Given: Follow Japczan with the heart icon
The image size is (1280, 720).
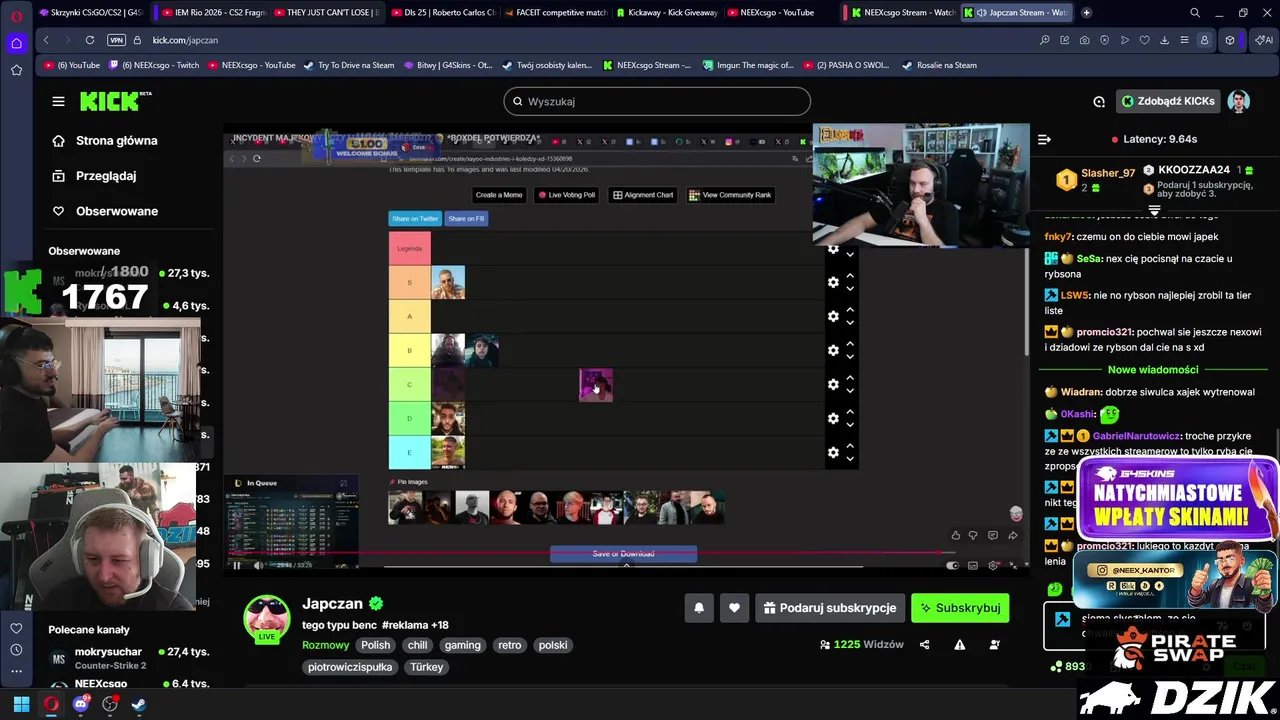Looking at the screenshot, I should tap(734, 607).
